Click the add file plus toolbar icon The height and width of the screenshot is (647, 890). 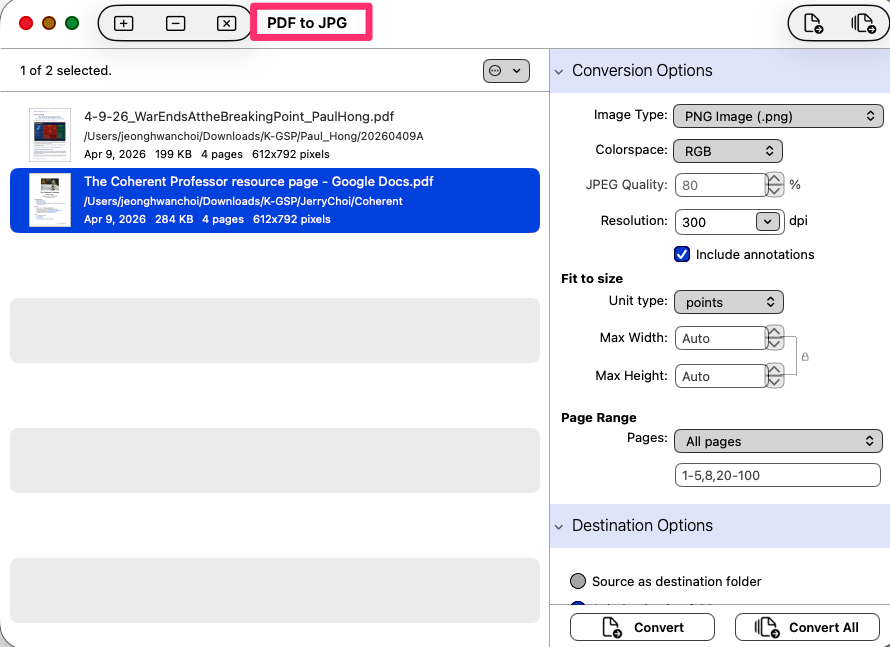pyautogui.click(x=123, y=23)
